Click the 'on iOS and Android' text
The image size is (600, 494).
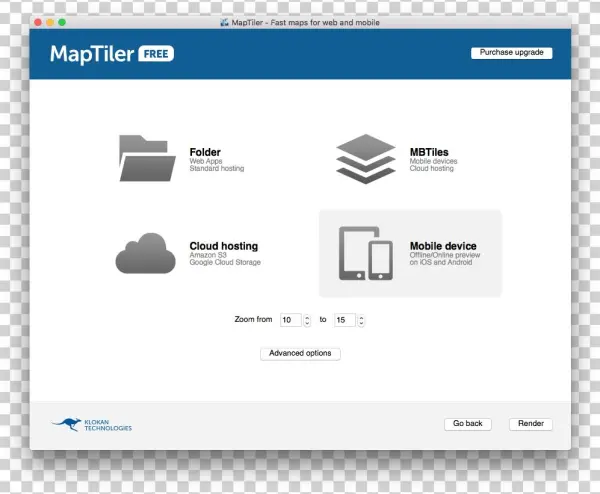[441, 262]
